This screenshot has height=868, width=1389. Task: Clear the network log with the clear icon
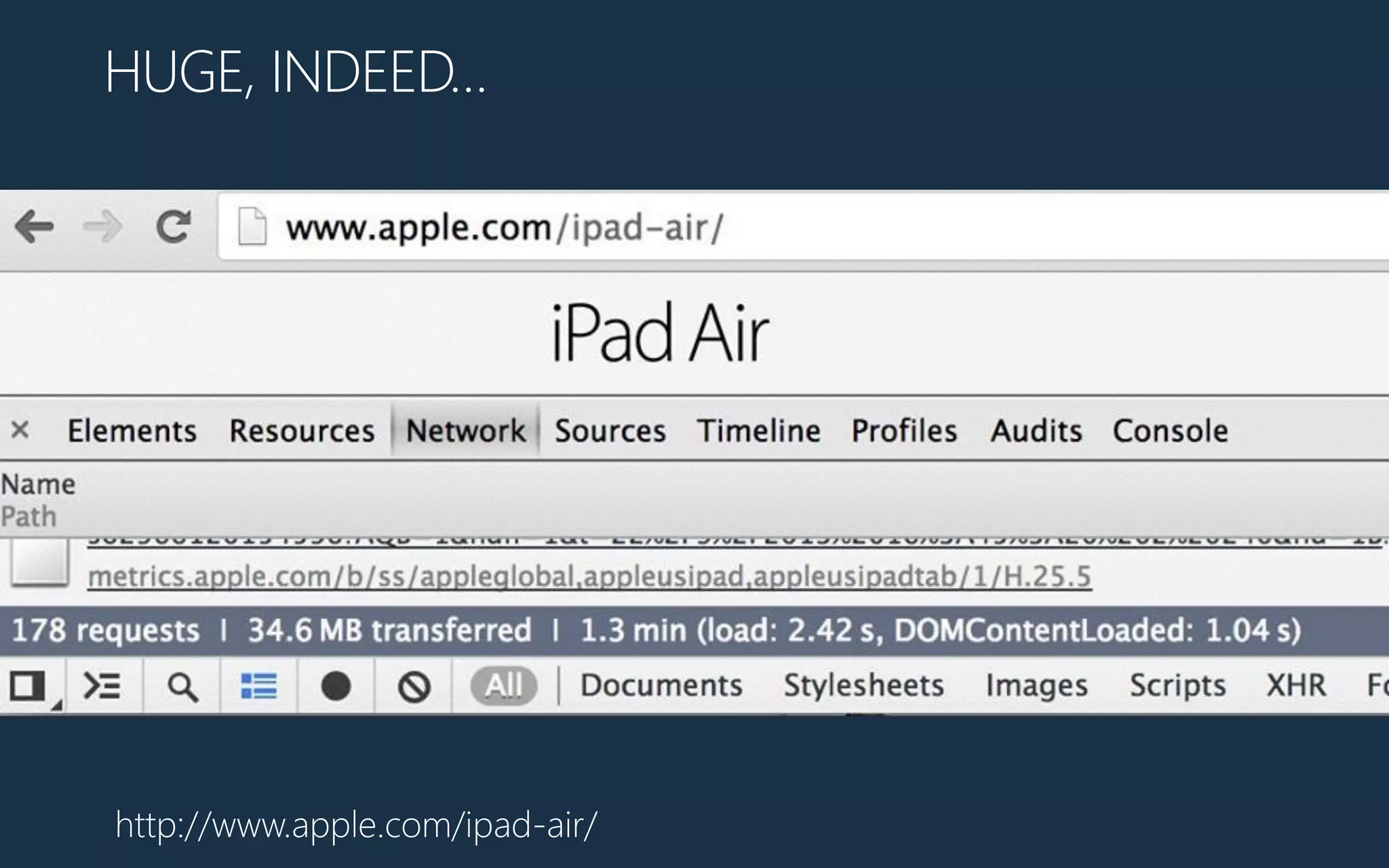pyautogui.click(x=414, y=686)
